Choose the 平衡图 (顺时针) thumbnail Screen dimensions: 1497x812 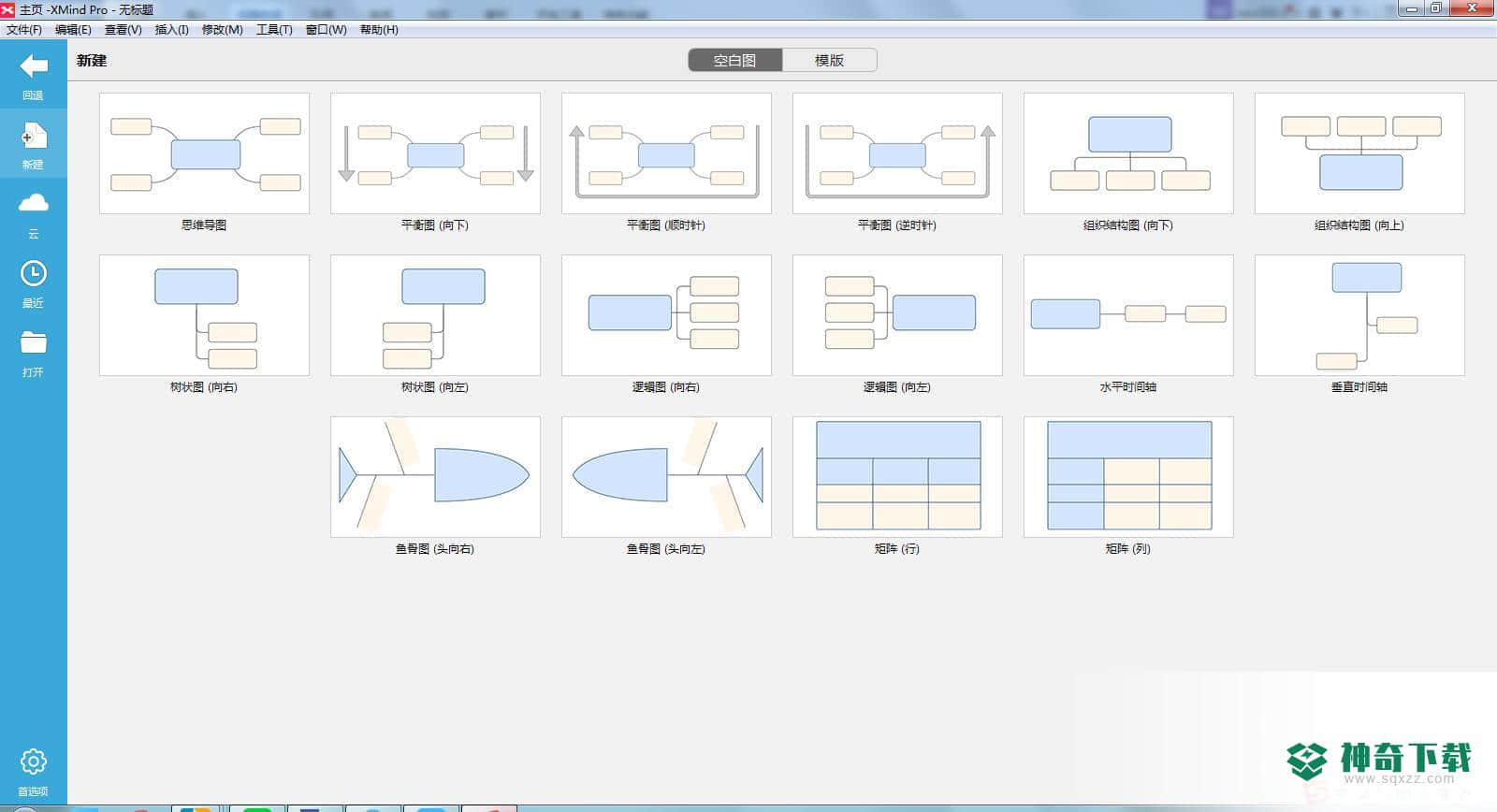point(666,153)
